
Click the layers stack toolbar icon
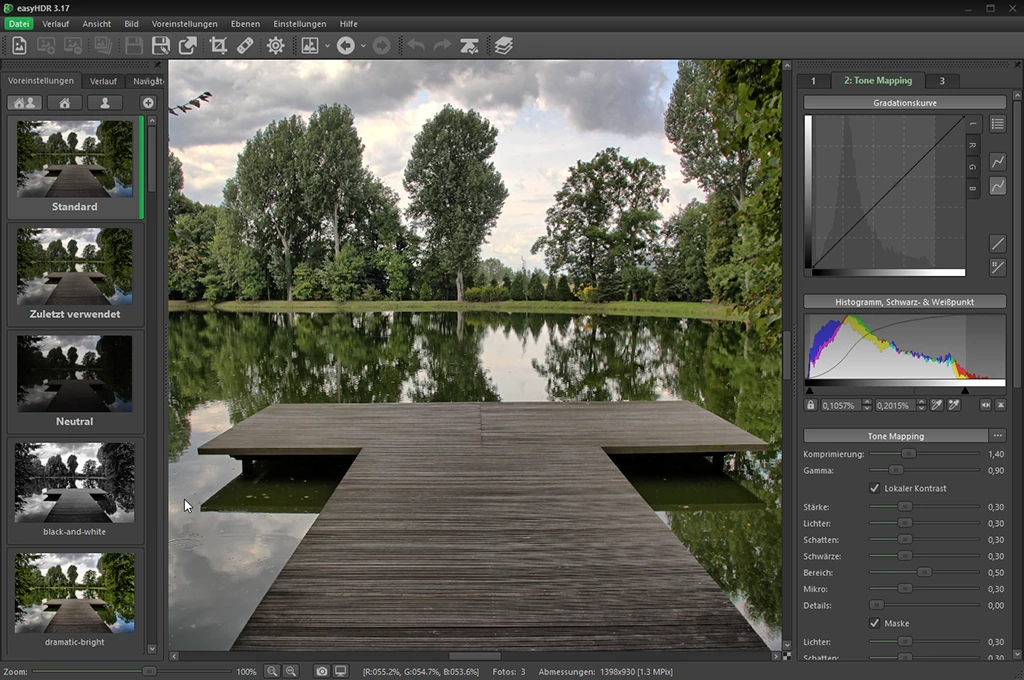503,45
